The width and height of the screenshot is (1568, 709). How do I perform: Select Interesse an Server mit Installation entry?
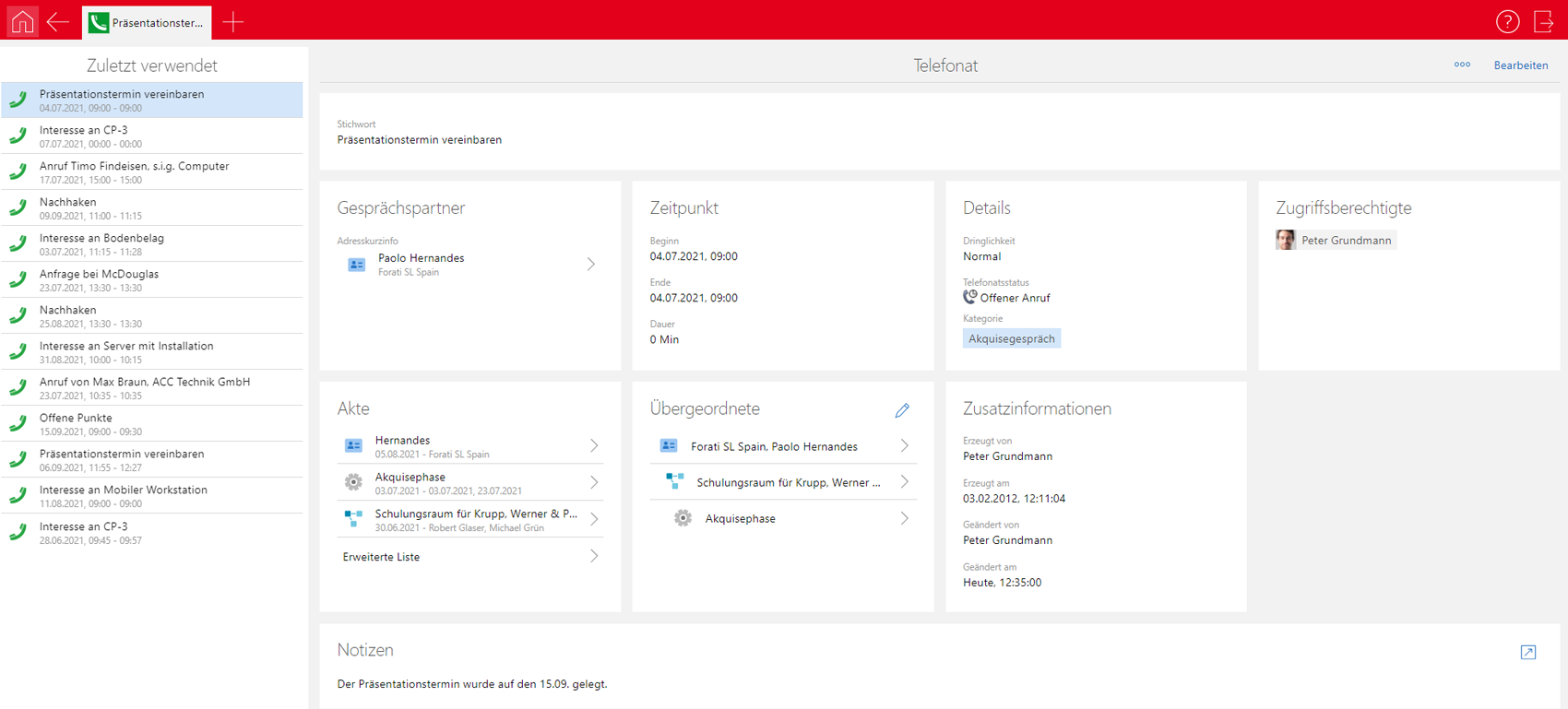point(152,351)
